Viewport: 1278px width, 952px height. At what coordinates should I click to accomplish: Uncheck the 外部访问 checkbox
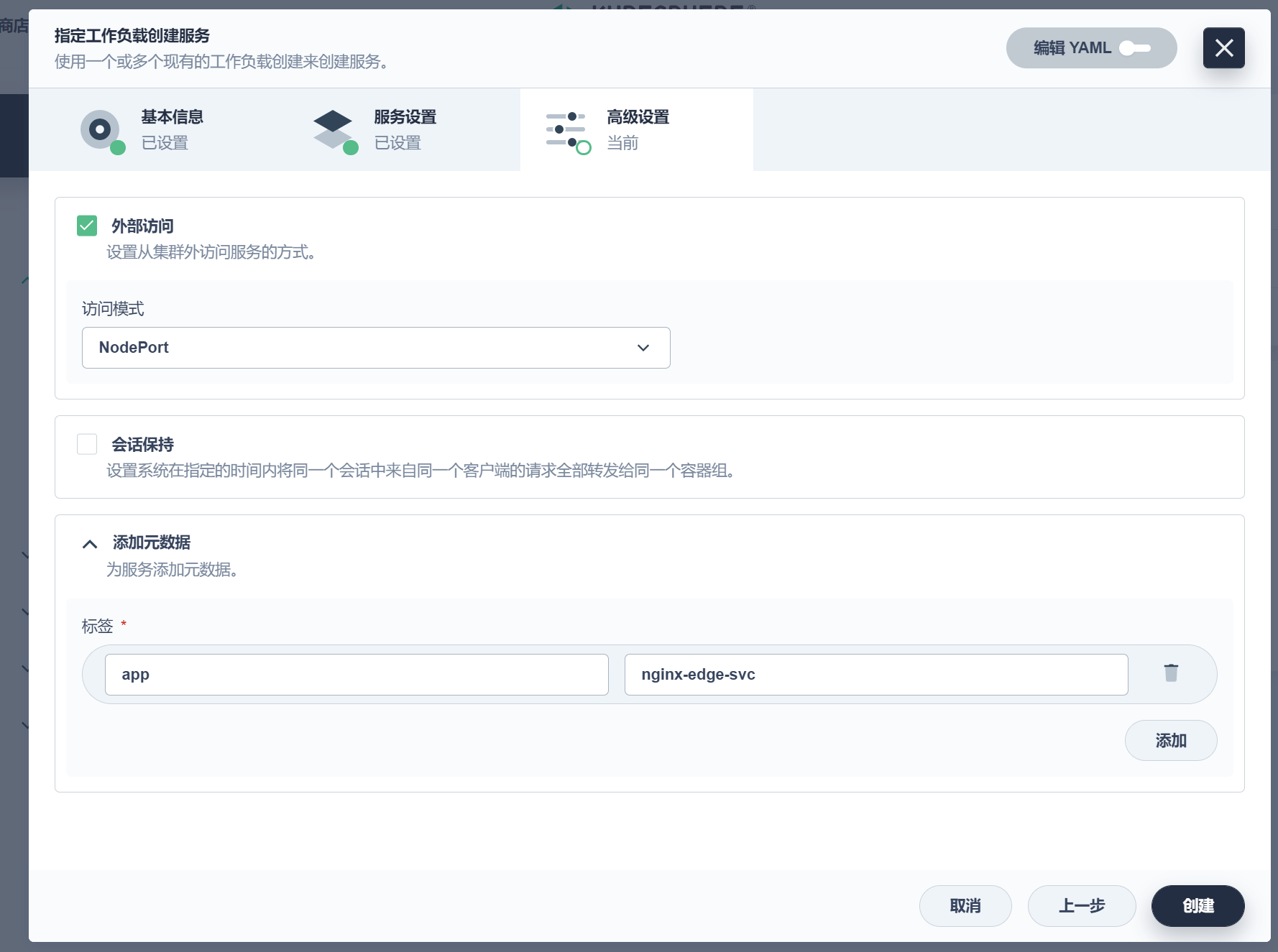coord(87,226)
